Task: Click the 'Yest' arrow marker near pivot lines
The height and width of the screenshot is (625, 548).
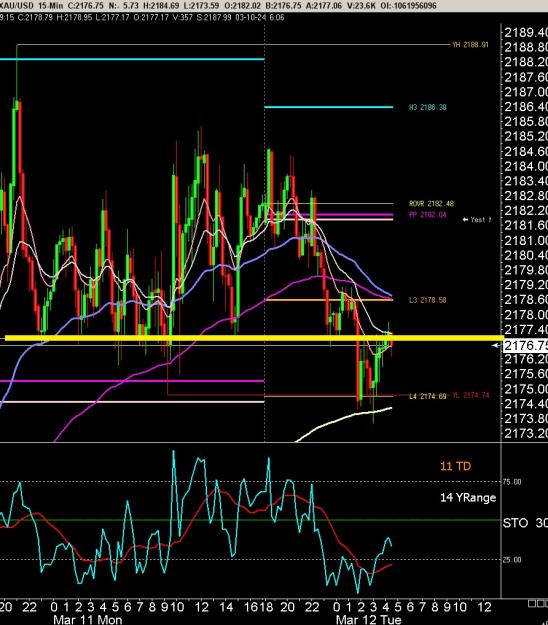Action: tap(477, 220)
